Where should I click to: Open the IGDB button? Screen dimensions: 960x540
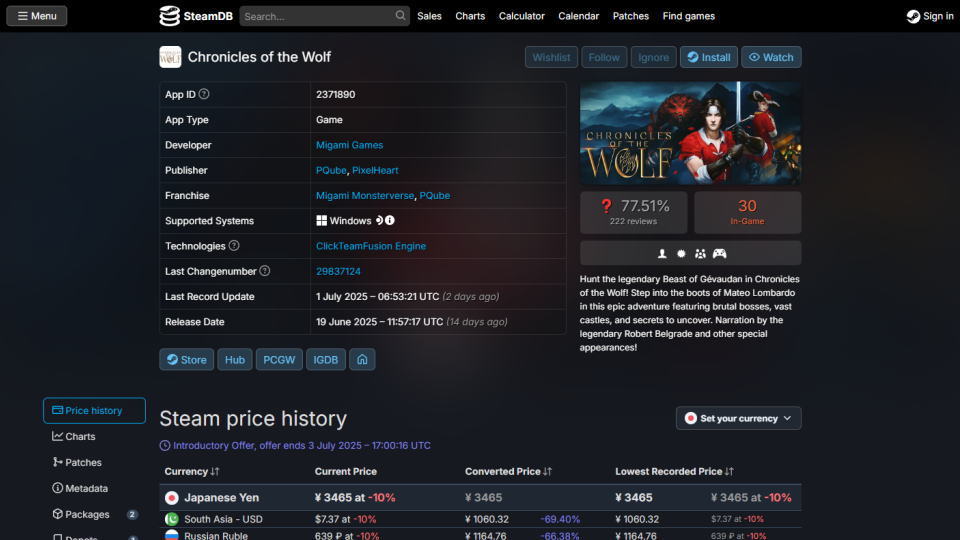[326, 359]
